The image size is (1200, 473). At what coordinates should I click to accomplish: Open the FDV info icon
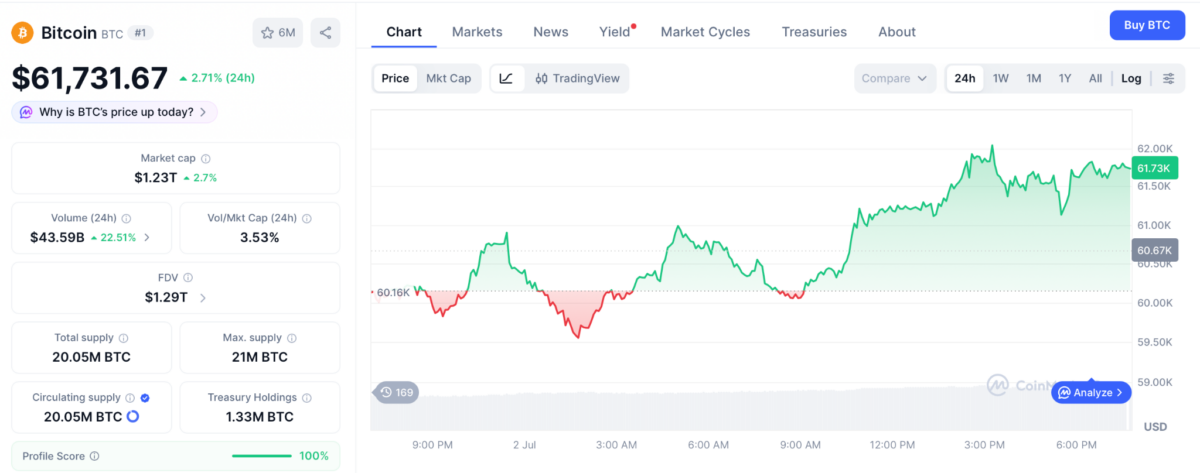pos(188,278)
